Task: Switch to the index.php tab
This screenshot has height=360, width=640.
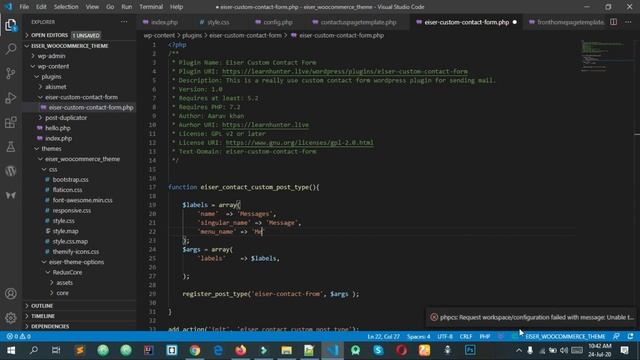Action: point(164,22)
